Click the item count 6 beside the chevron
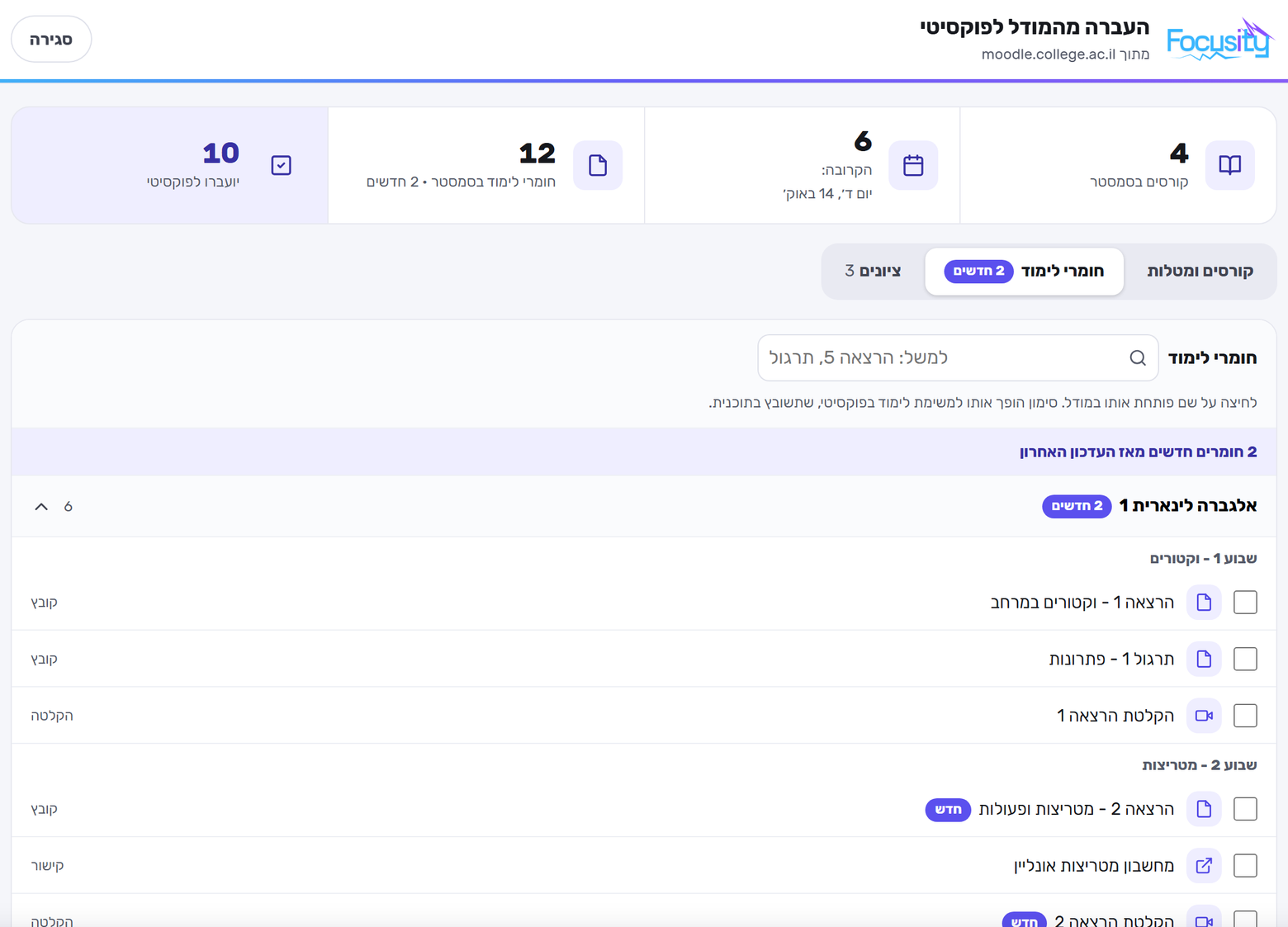The image size is (1288, 927). pyautogui.click(x=69, y=506)
